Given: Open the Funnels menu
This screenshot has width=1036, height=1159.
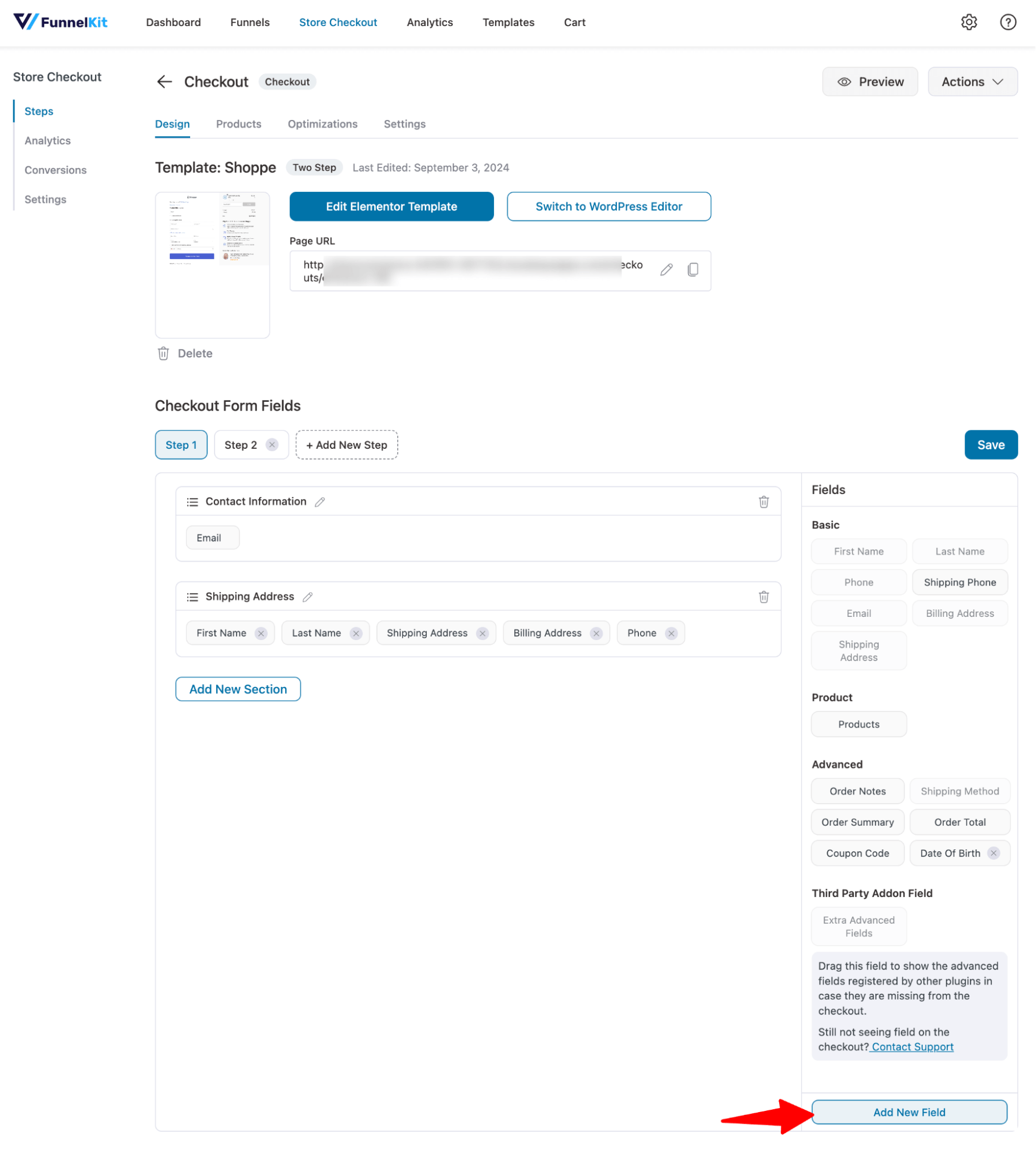Looking at the screenshot, I should click(x=250, y=22).
